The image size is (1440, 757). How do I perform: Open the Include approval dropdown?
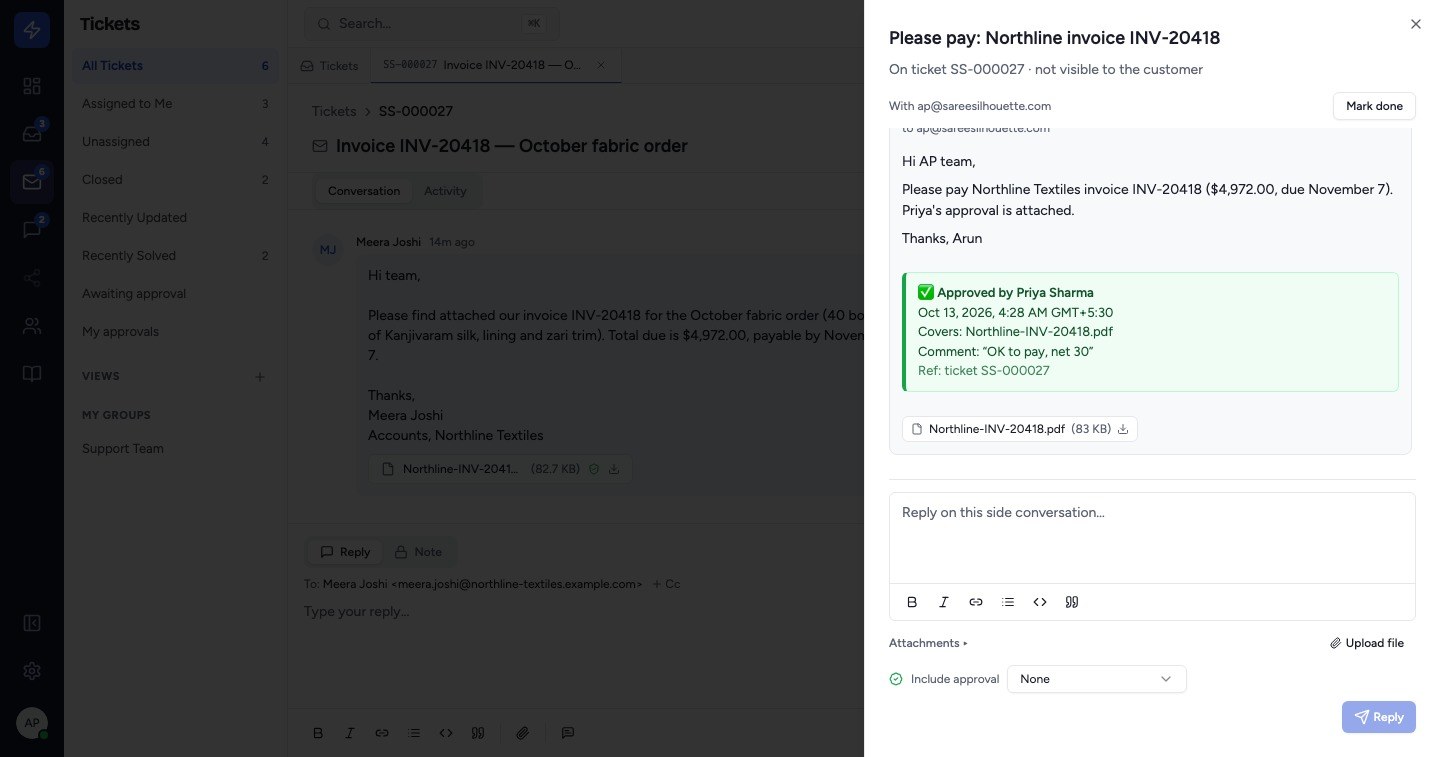tap(1096, 679)
